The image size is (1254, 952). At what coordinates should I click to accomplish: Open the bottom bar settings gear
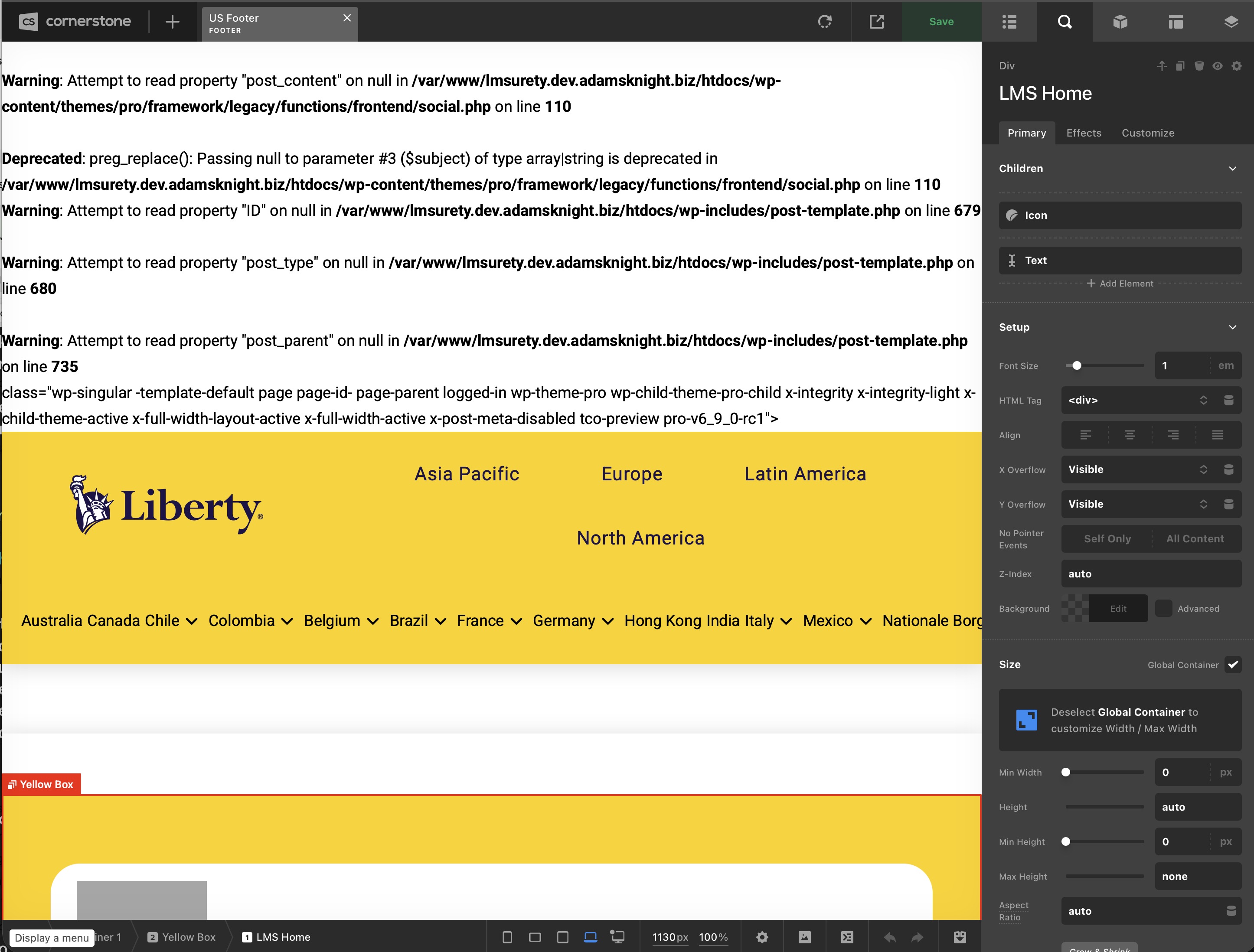coord(762,937)
